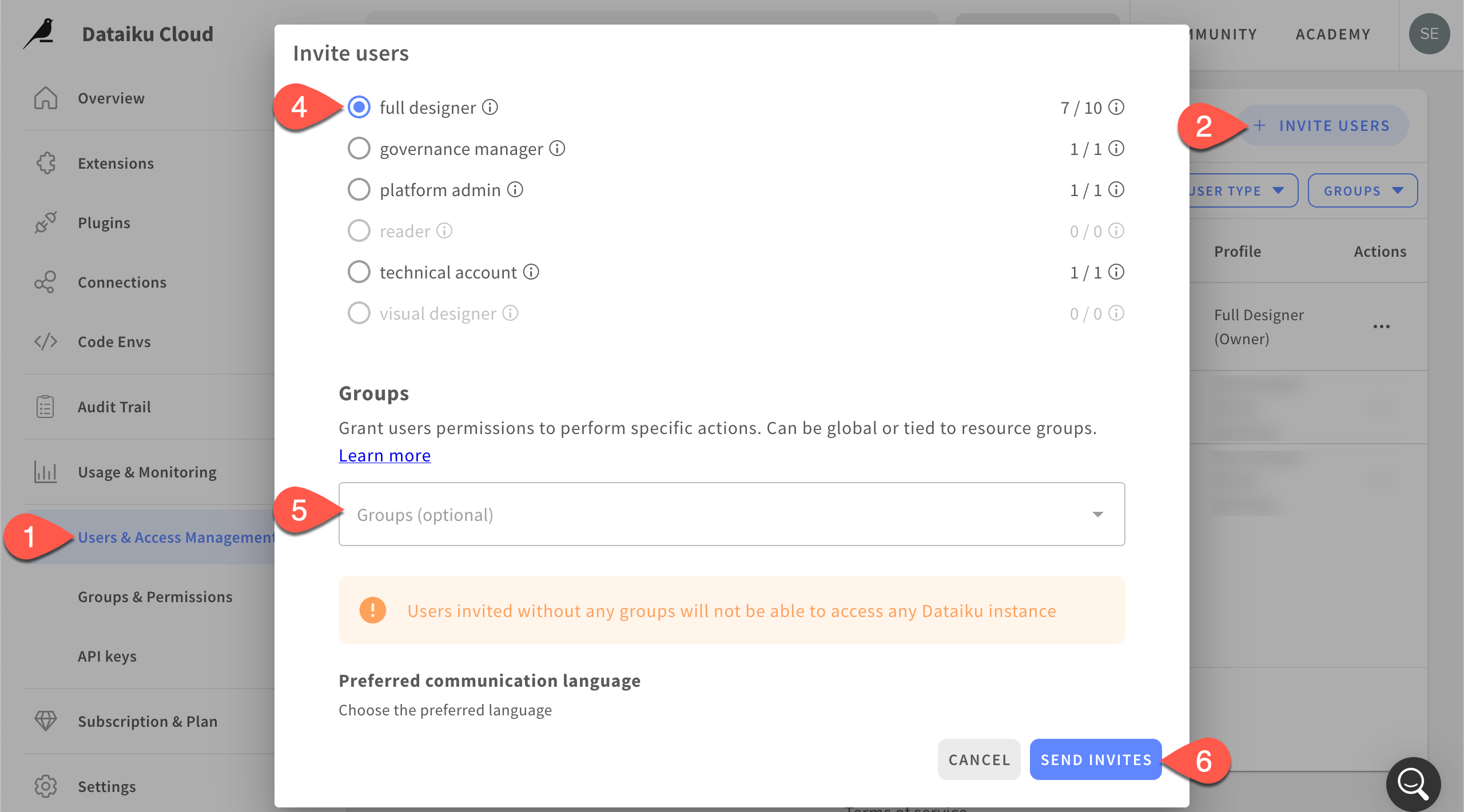This screenshot has width=1464, height=812.
Task: Select the reader radio button
Action: point(359,230)
